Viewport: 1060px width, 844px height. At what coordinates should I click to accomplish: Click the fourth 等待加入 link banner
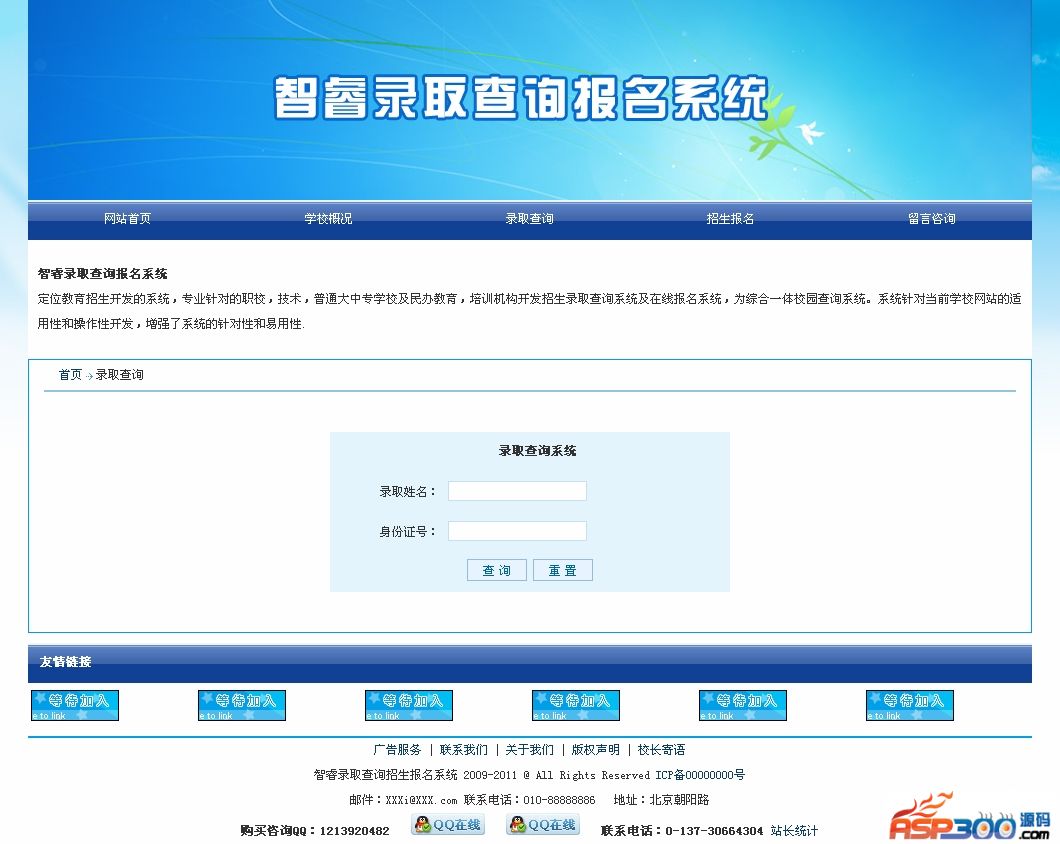pos(576,705)
